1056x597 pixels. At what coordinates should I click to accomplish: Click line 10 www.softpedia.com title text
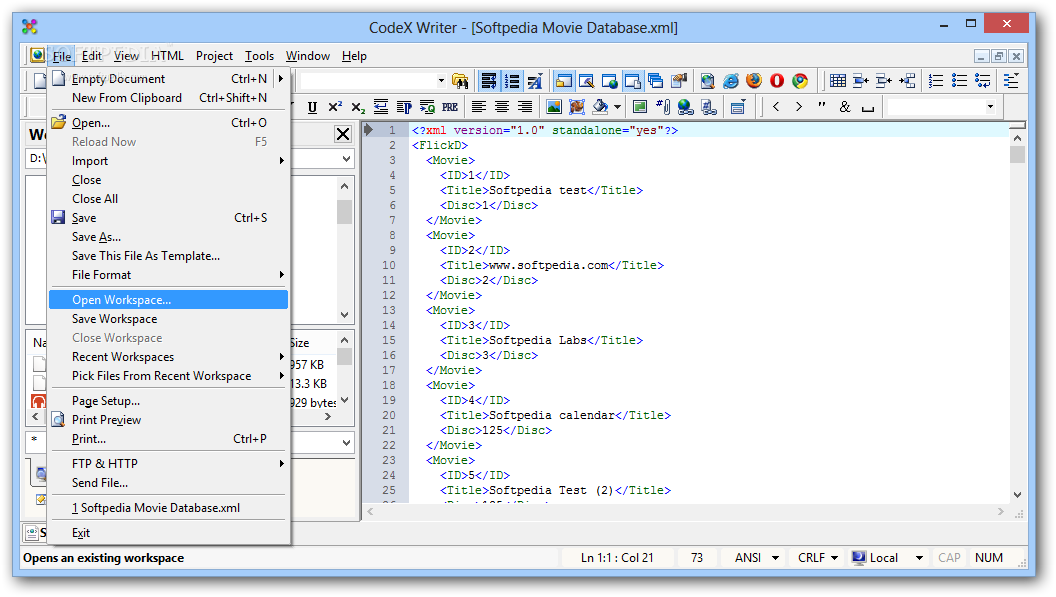click(x=548, y=265)
